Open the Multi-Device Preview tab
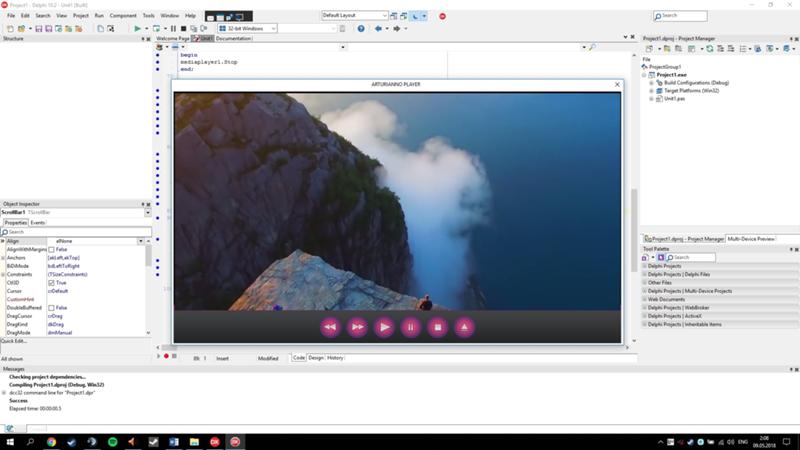The width and height of the screenshot is (800, 450). point(751,239)
